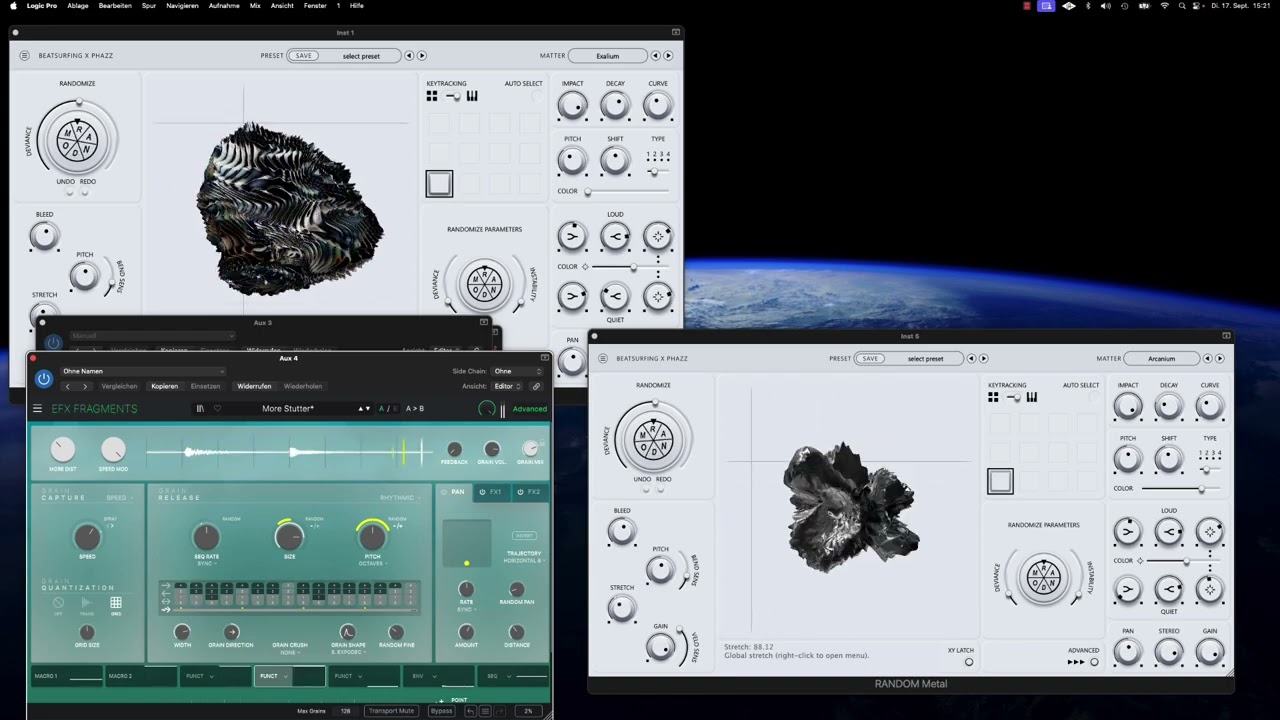Click previous setting arrow in Aux 4 header
Image resolution: width=1280 pixels, height=720 pixels.
point(67,386)
